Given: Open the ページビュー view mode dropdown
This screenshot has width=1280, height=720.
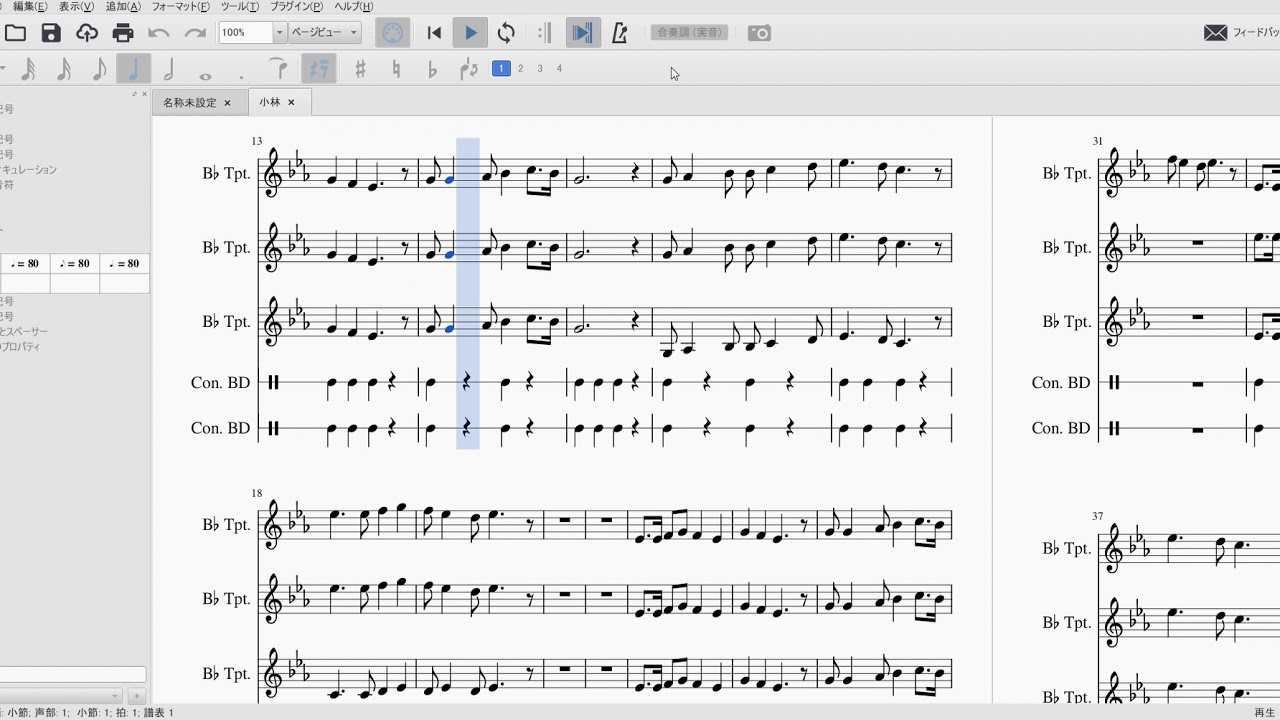Looking at the screenshot, I should coord(325,33).
